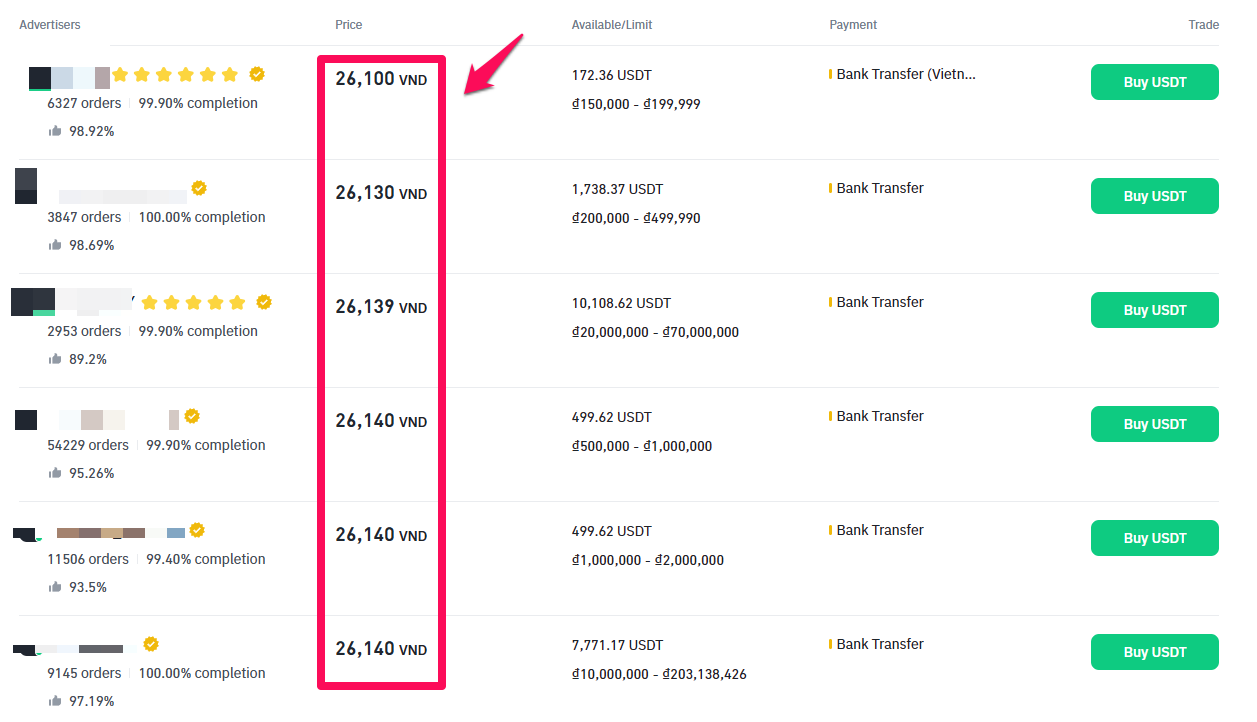The image size is (1257, 722).
Task: Click thumbs-up icon beside 97.19% rating
Action: point(55,701)
